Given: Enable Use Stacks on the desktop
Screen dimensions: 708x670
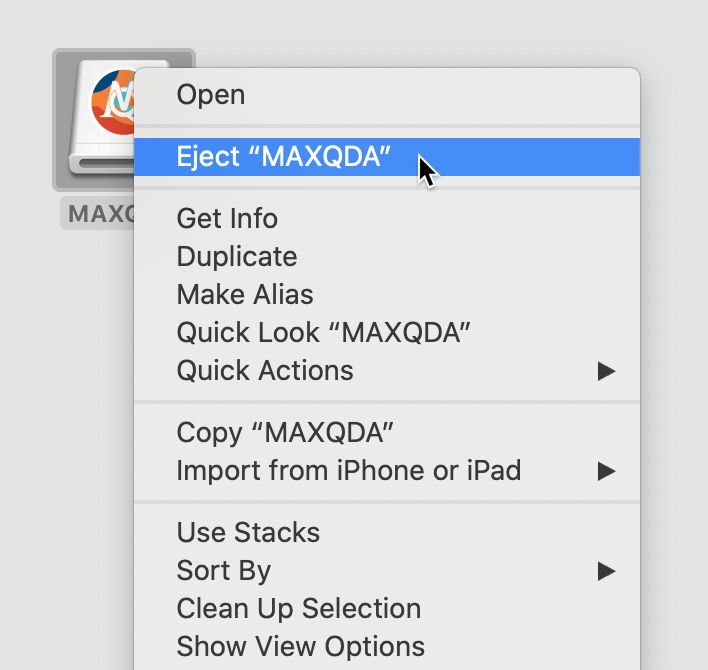Looking at the screenshot, I should click(x=387, y=532).
